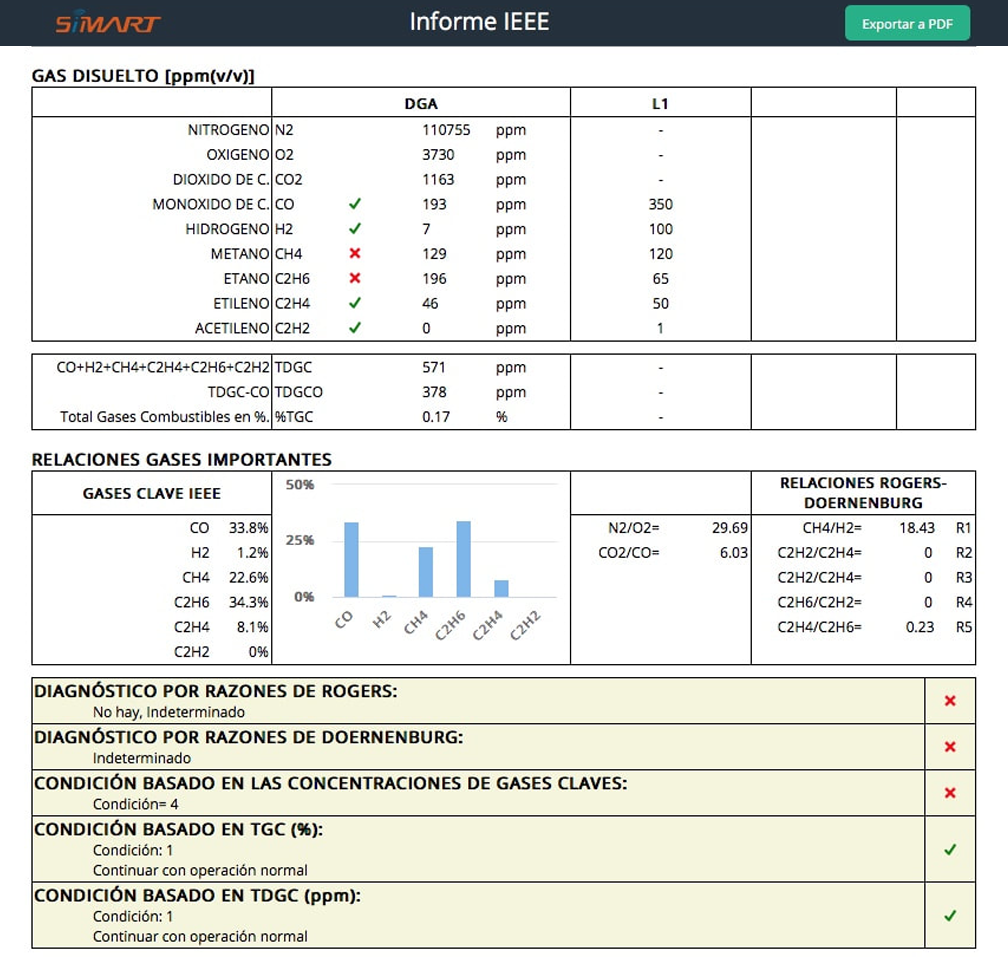Click the green check in H2 row
Screen dimensions: 1008x959
[354, 229]
